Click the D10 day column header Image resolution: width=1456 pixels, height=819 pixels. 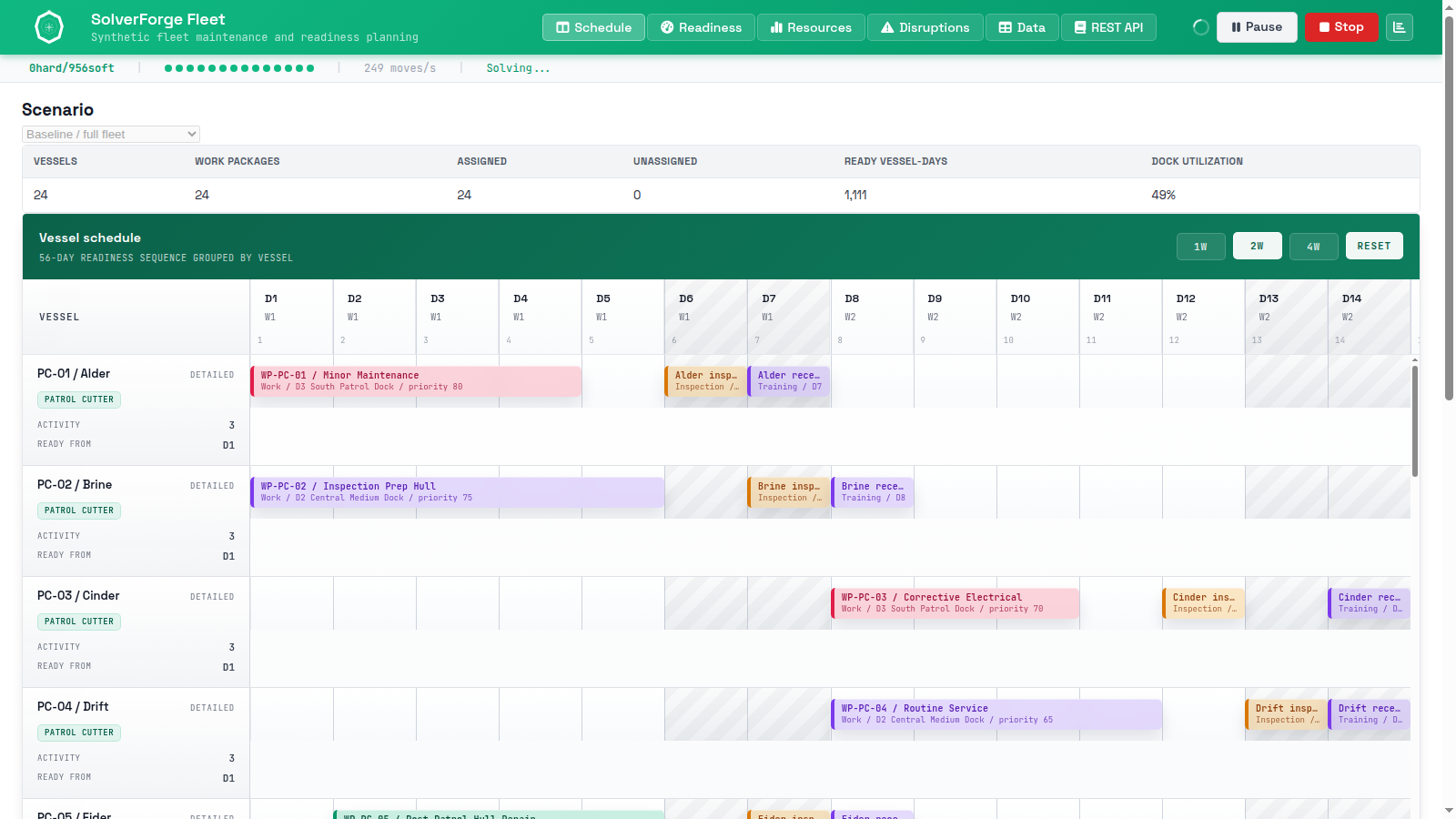click(1037, 317)
